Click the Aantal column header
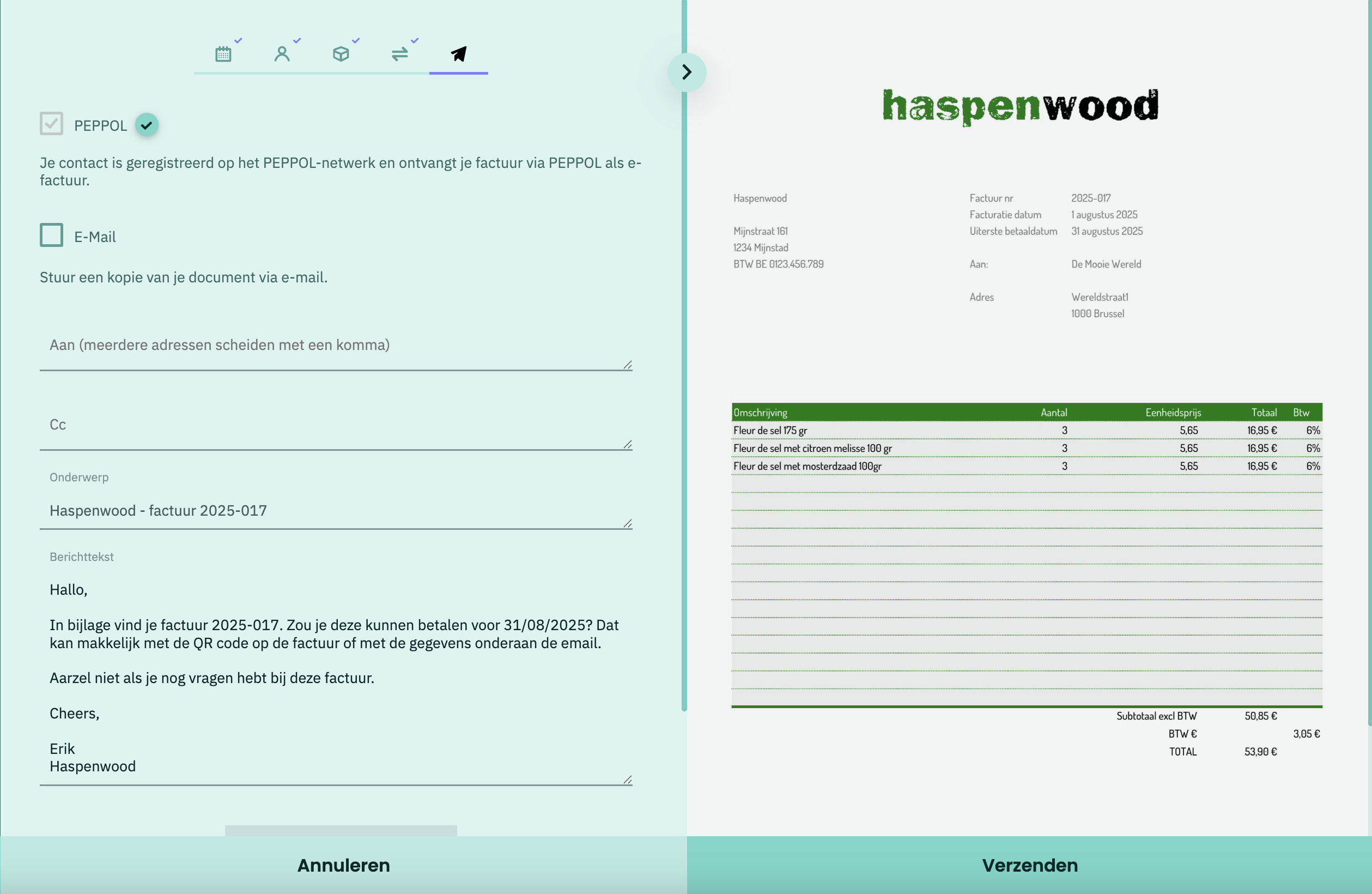Screen dimensions: 1372x894 (1053, 413)
